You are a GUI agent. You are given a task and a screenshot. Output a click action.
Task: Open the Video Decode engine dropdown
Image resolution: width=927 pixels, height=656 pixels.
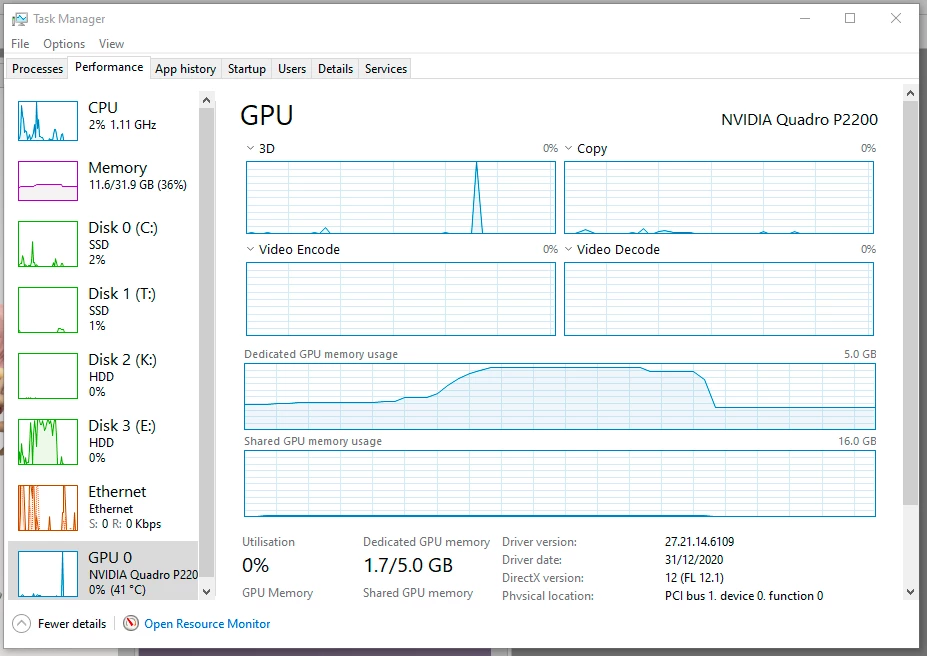[x=568, y=249]
